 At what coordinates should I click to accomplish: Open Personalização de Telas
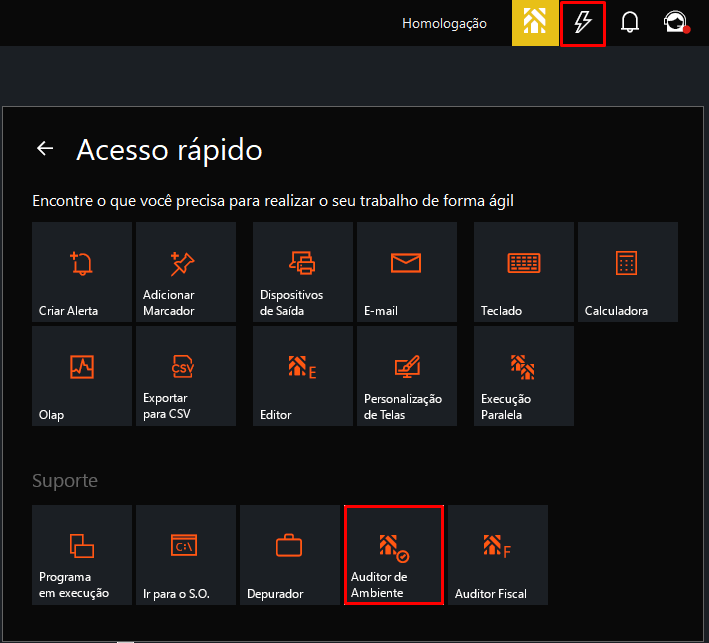407,376
